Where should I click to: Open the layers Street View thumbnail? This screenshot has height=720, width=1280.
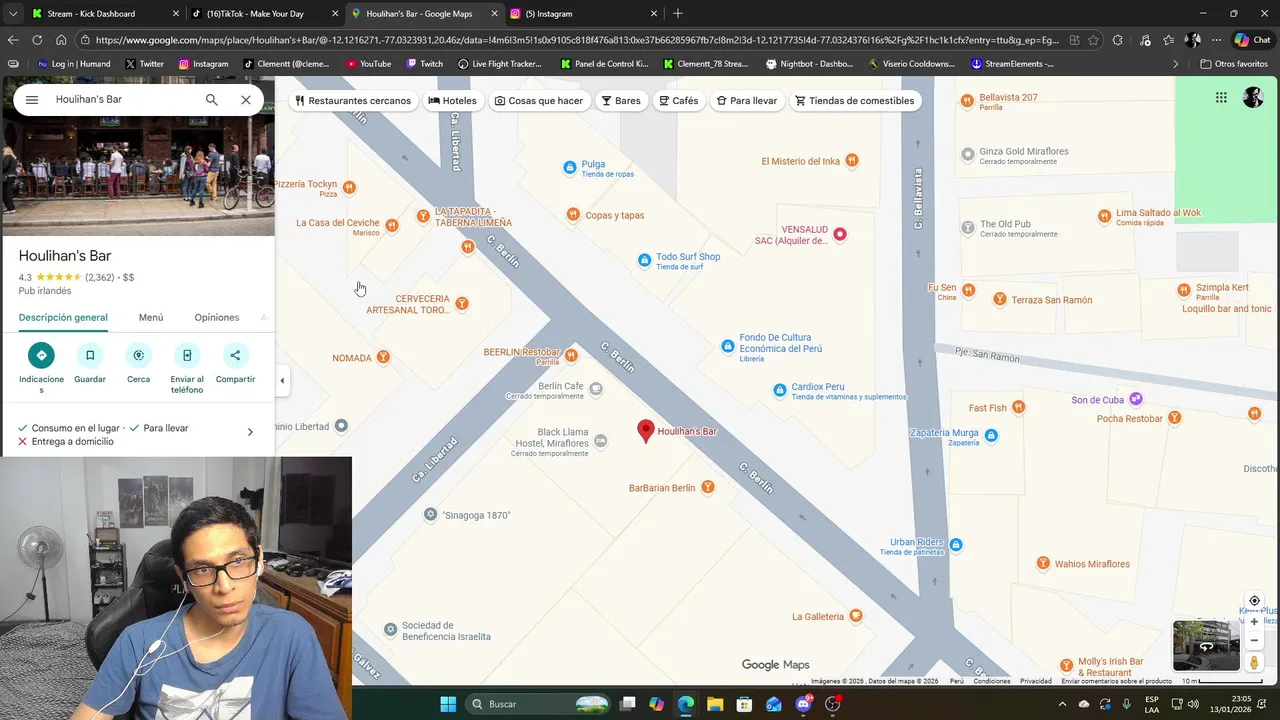[1206, 646]
